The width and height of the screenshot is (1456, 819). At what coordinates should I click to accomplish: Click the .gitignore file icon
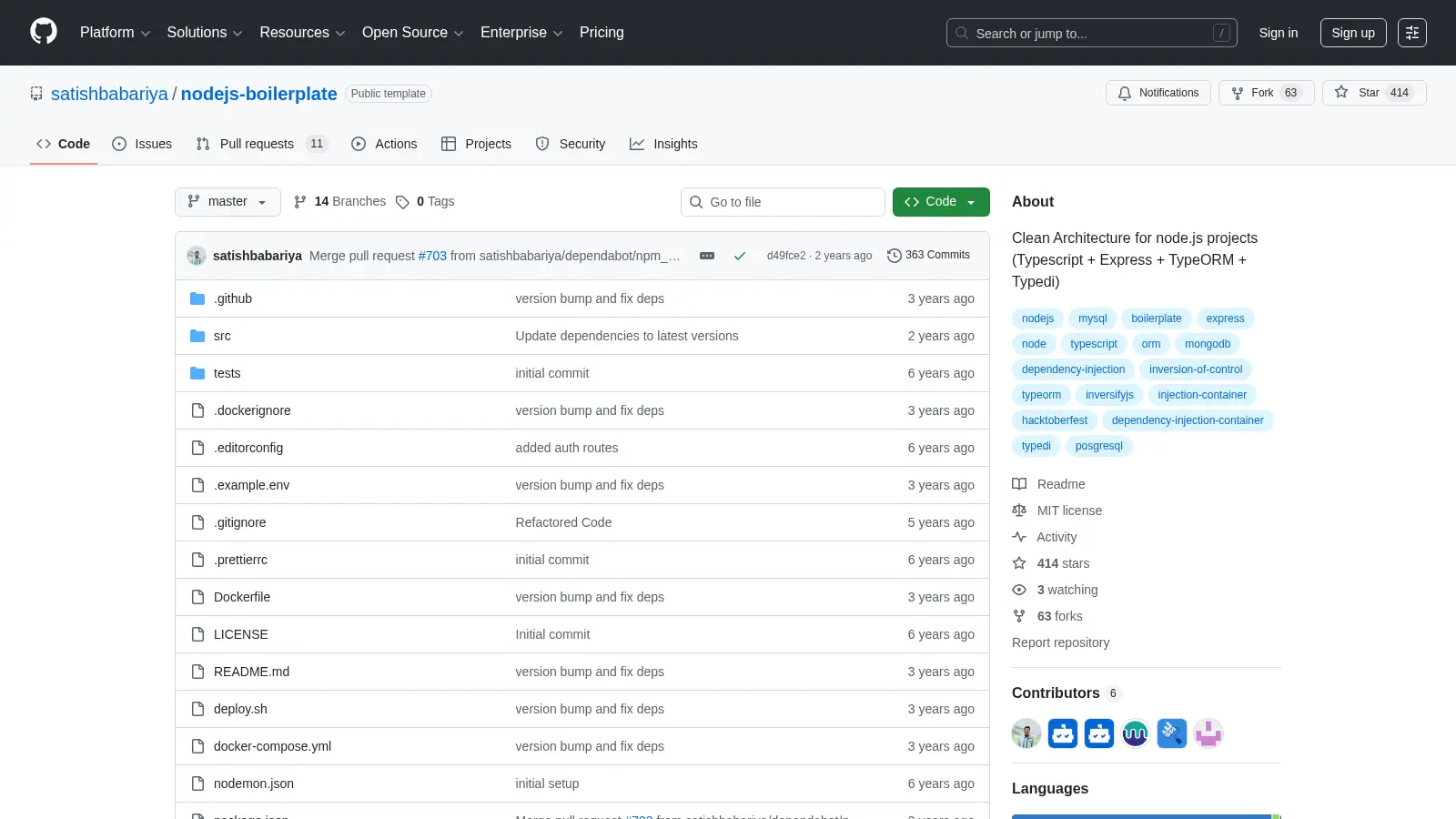[197, 522]
